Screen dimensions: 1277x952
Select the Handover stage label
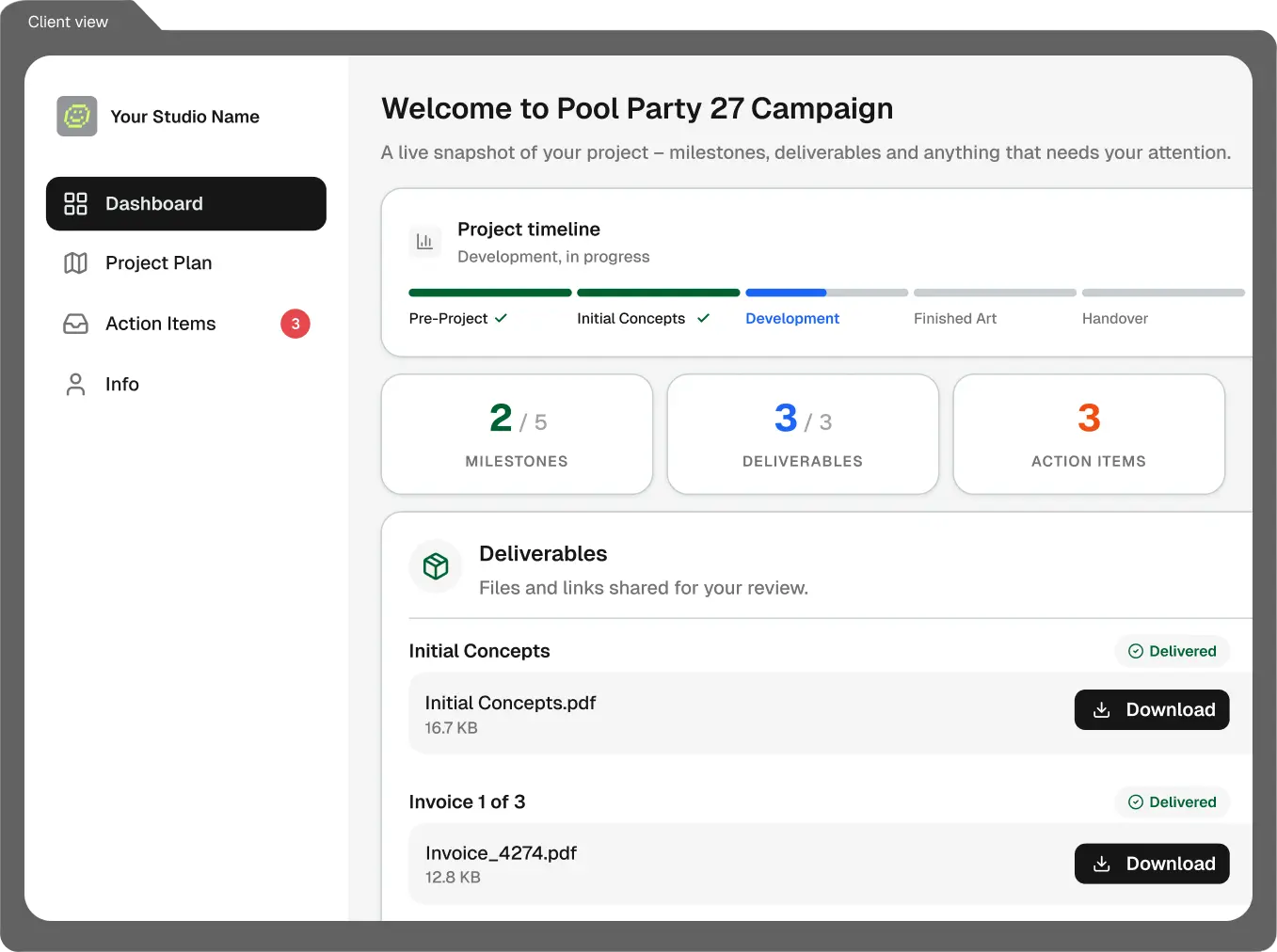click(x=1115, y=319)
